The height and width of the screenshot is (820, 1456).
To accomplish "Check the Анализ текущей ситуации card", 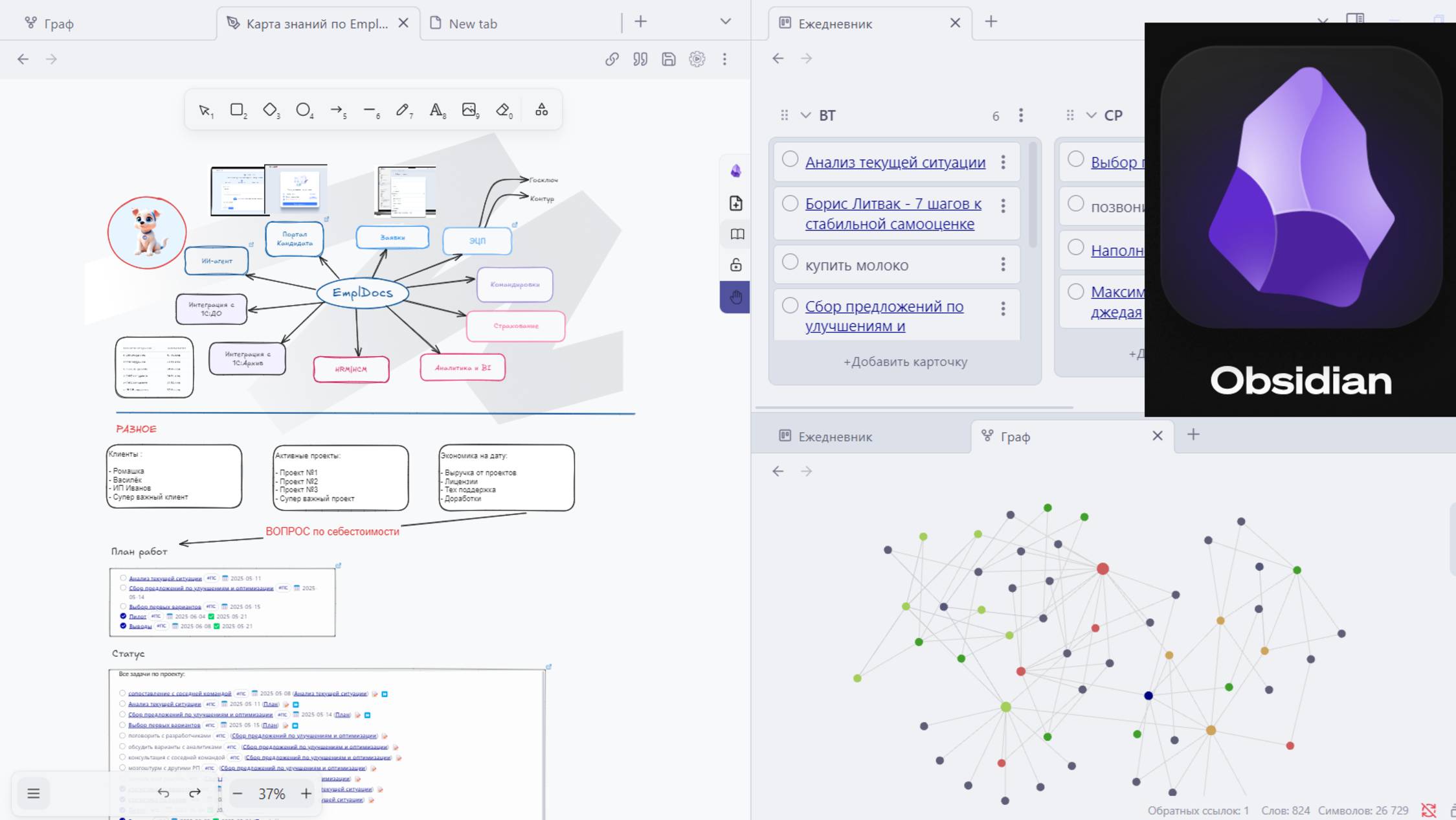I will 790,159.
